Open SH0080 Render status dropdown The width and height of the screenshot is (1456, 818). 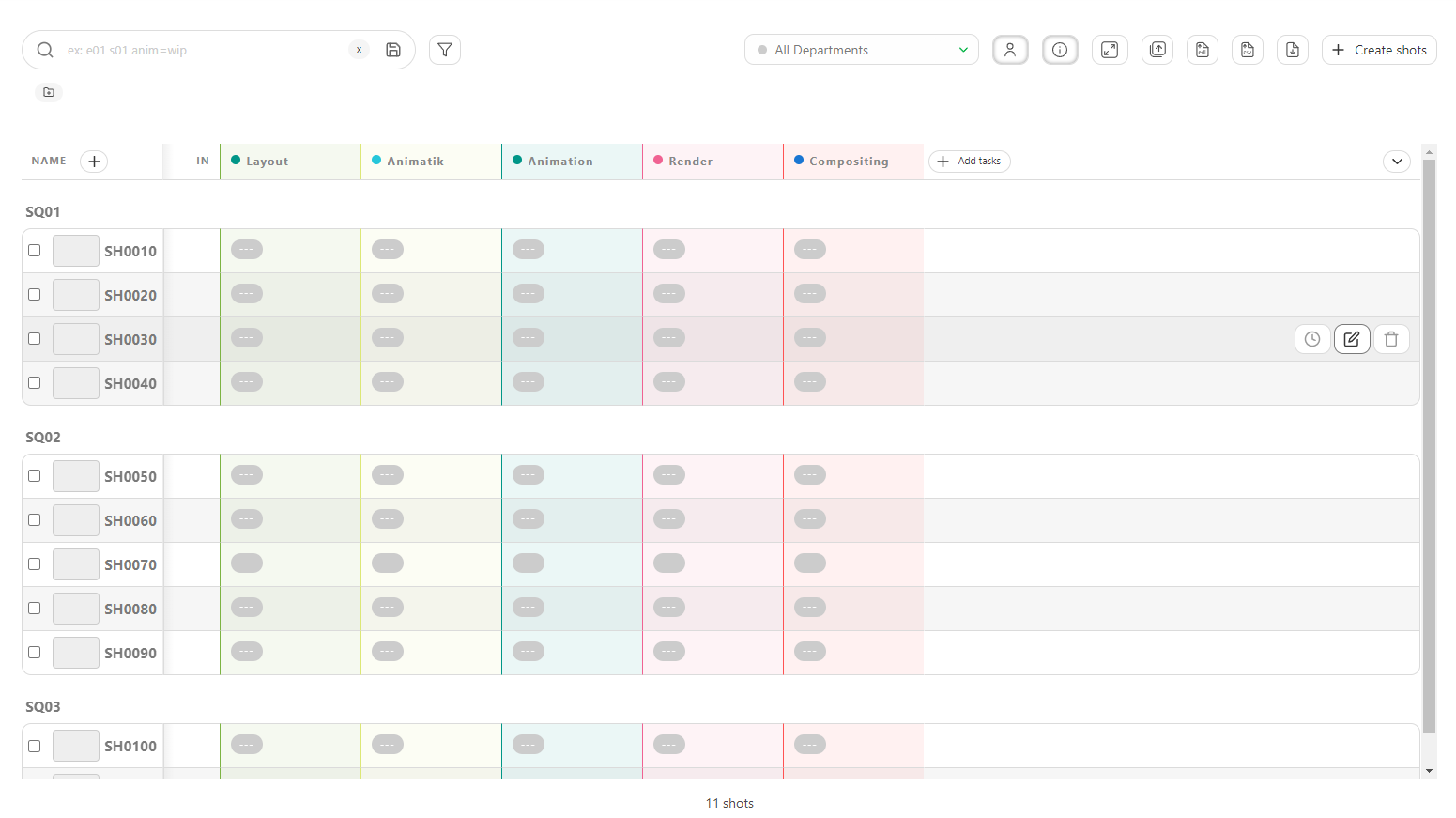(x=669, y=608)
